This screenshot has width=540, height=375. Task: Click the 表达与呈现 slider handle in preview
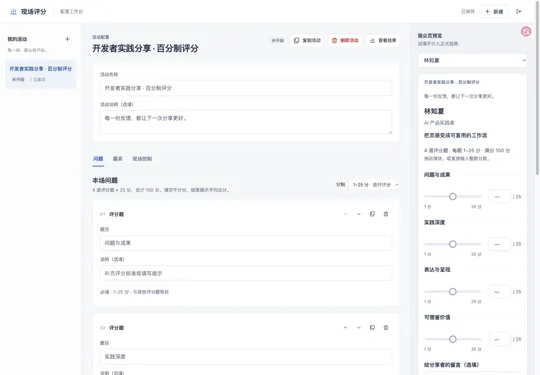point(453,292)
